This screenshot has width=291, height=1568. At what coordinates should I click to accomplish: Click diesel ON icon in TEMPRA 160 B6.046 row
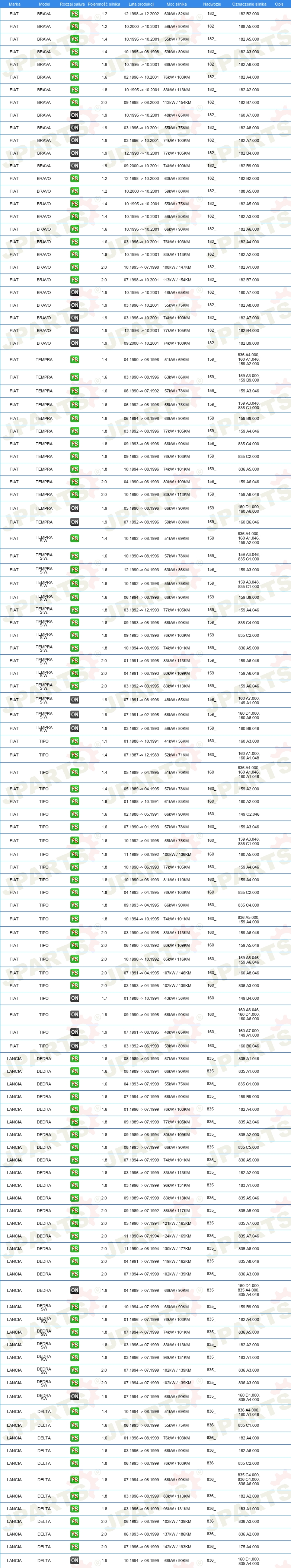(74, 522)
